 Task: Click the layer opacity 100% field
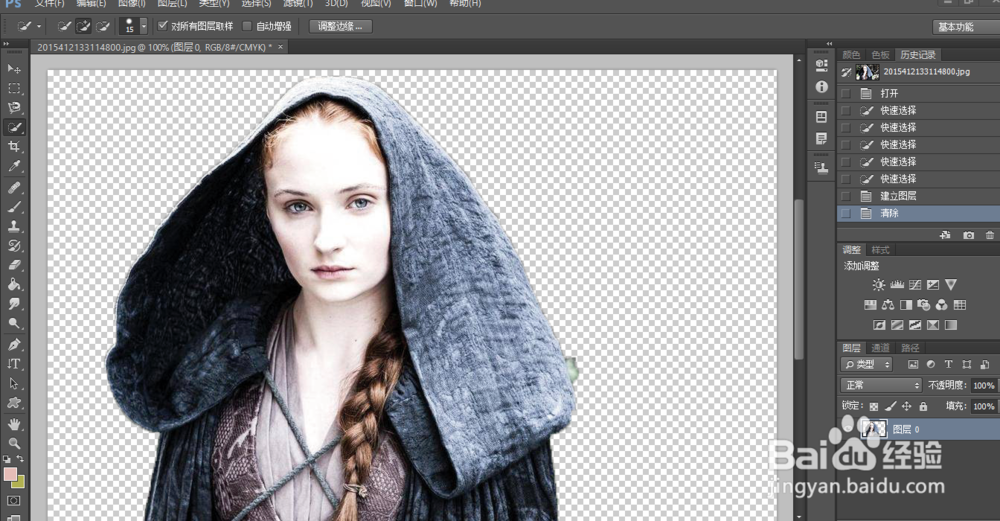(x=984, y=386)
